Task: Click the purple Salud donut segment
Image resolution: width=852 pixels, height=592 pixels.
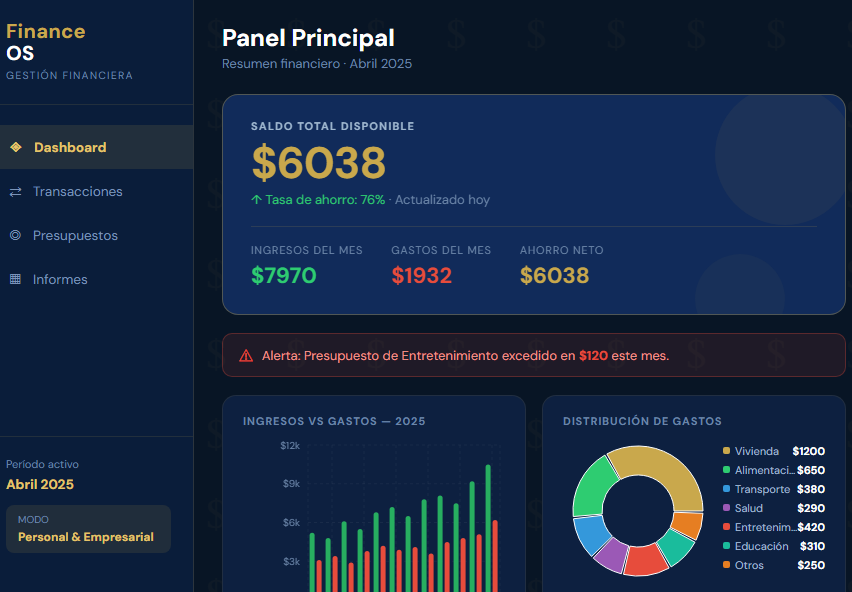Action: click(x=611, y=556)
